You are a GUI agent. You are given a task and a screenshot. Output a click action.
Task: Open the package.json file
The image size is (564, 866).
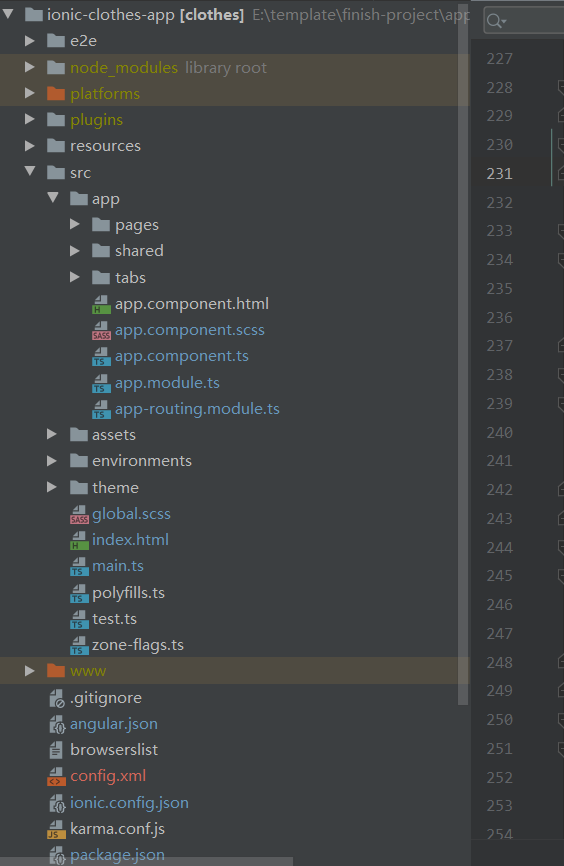tap(117, 855)
